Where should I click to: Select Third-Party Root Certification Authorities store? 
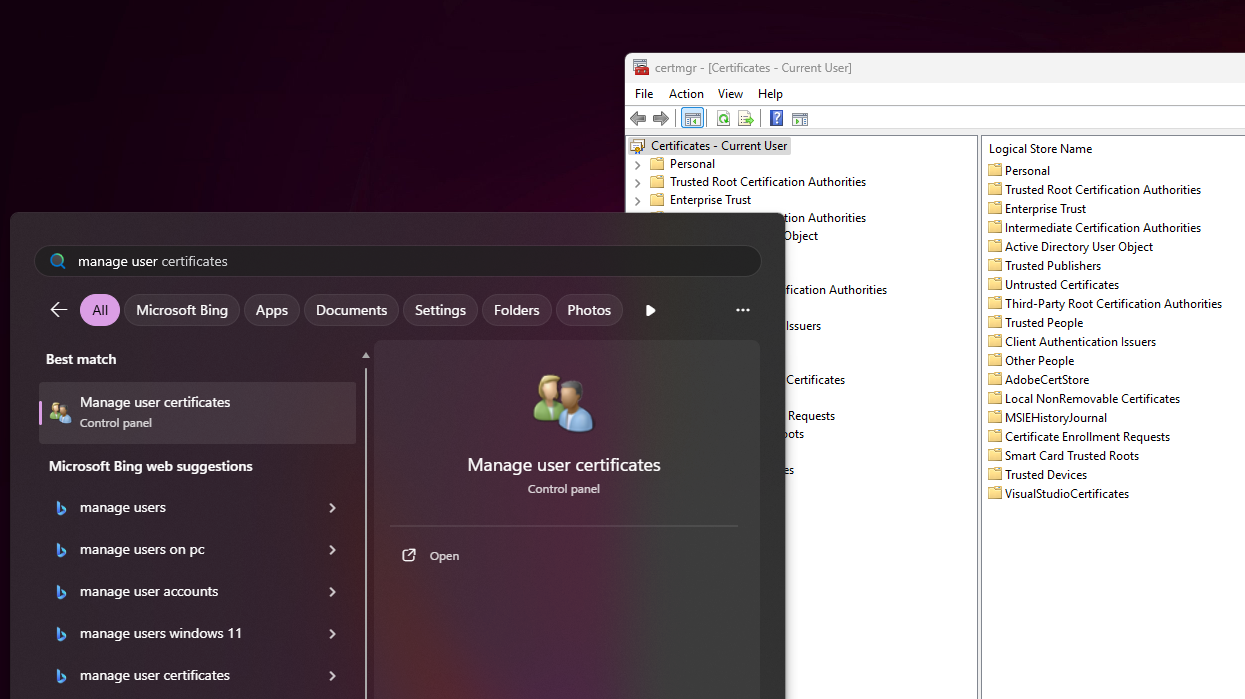click(x=1113, y=304)
